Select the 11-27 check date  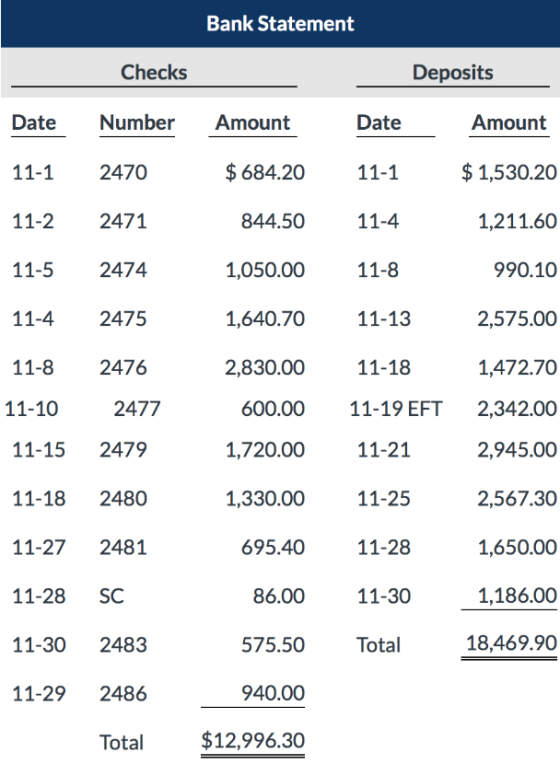coord(39,547)
